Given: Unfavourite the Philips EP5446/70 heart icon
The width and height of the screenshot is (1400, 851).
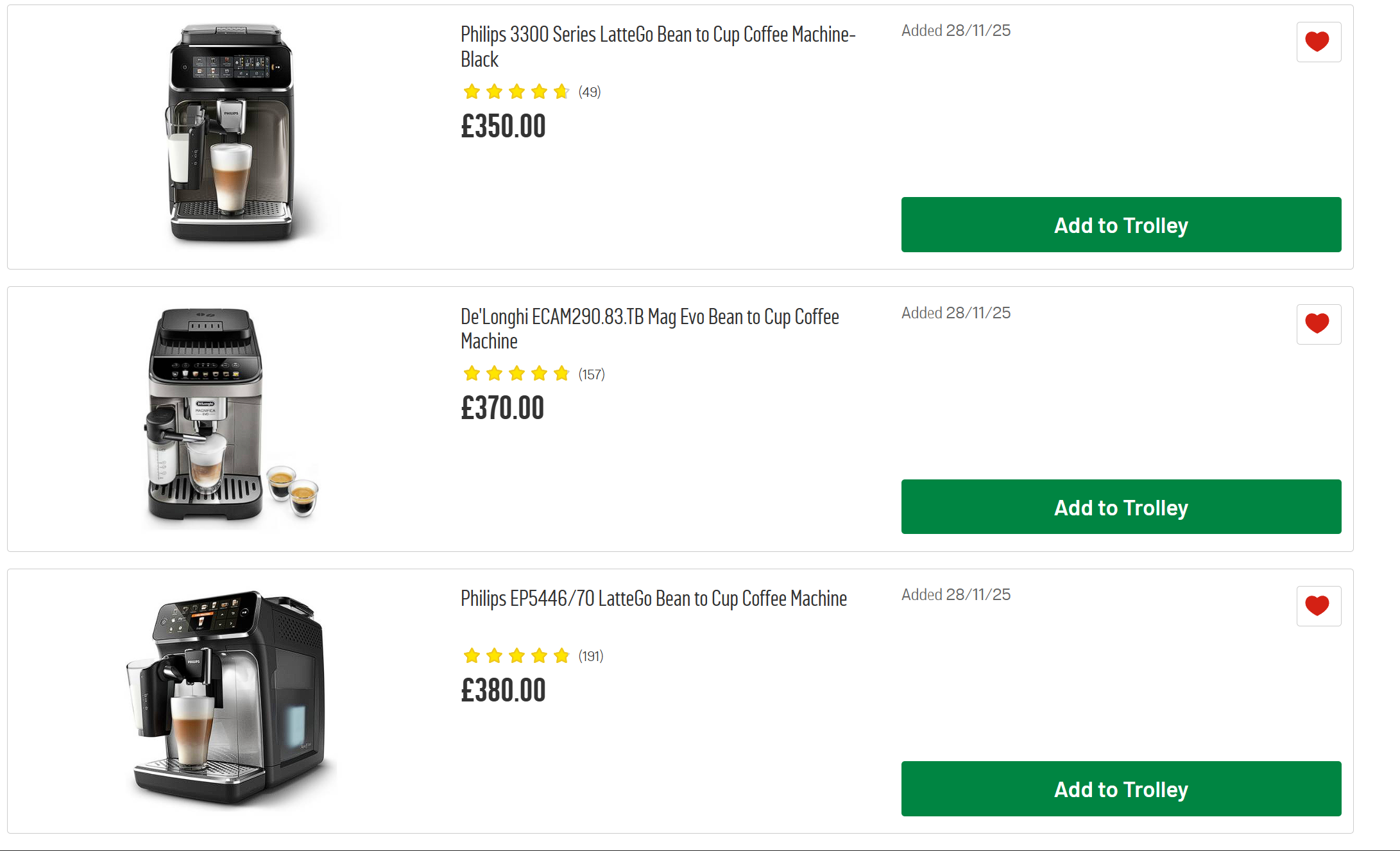Looking at the screenshot, I should (1318, 606).
